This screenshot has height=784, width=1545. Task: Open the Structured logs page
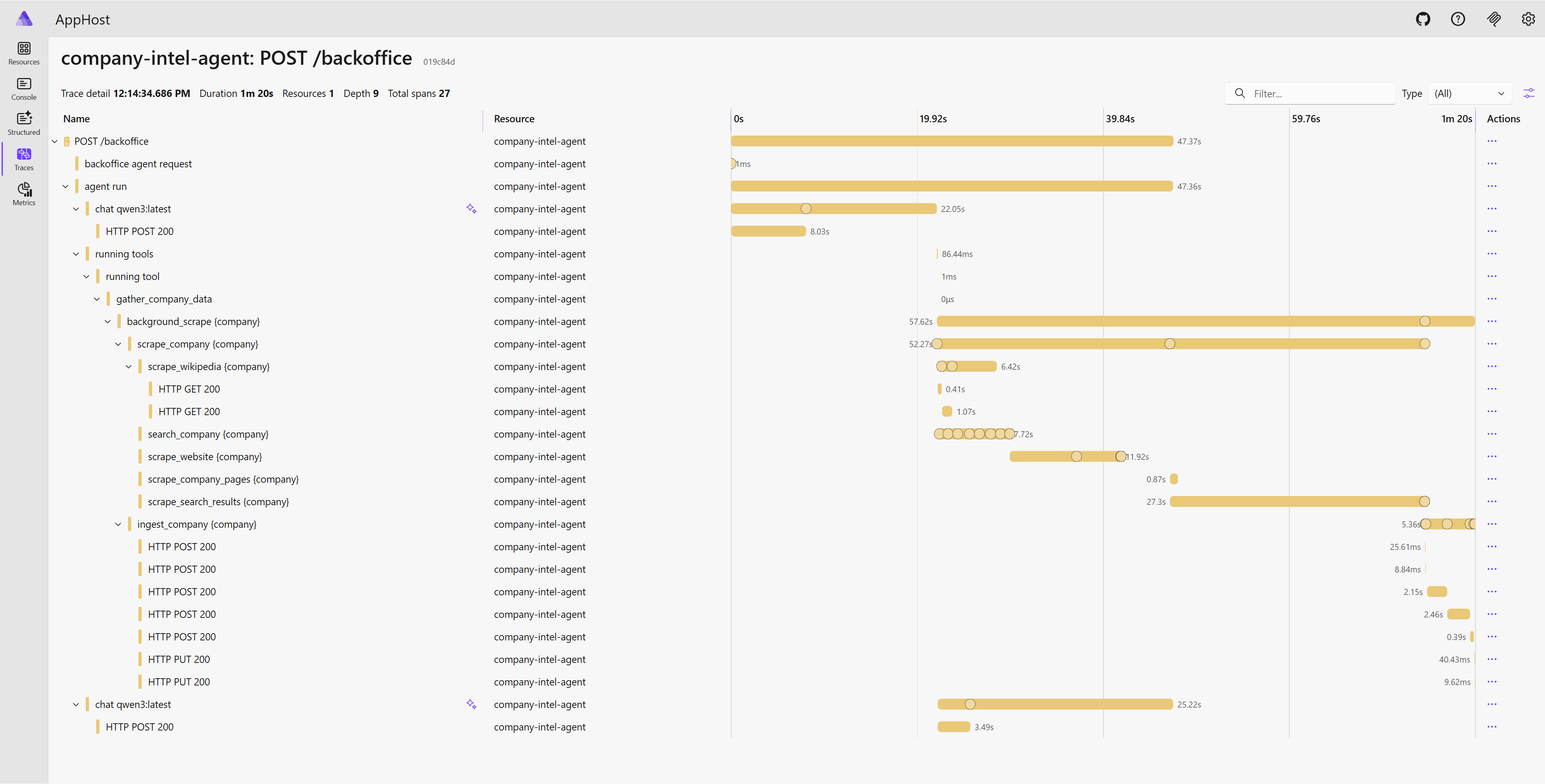point(24,123)
